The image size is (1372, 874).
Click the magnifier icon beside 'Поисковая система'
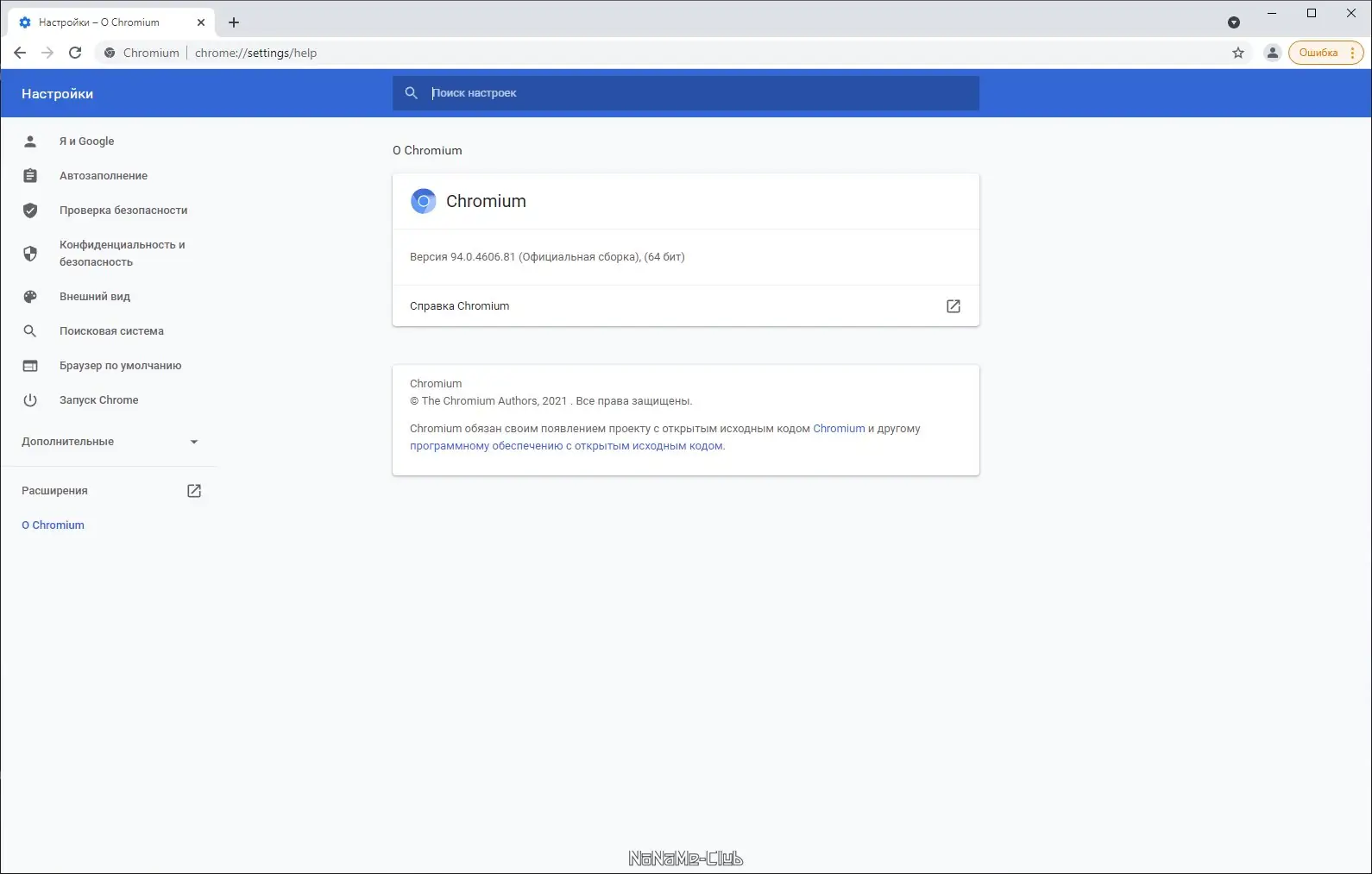[x=30, y=331]
